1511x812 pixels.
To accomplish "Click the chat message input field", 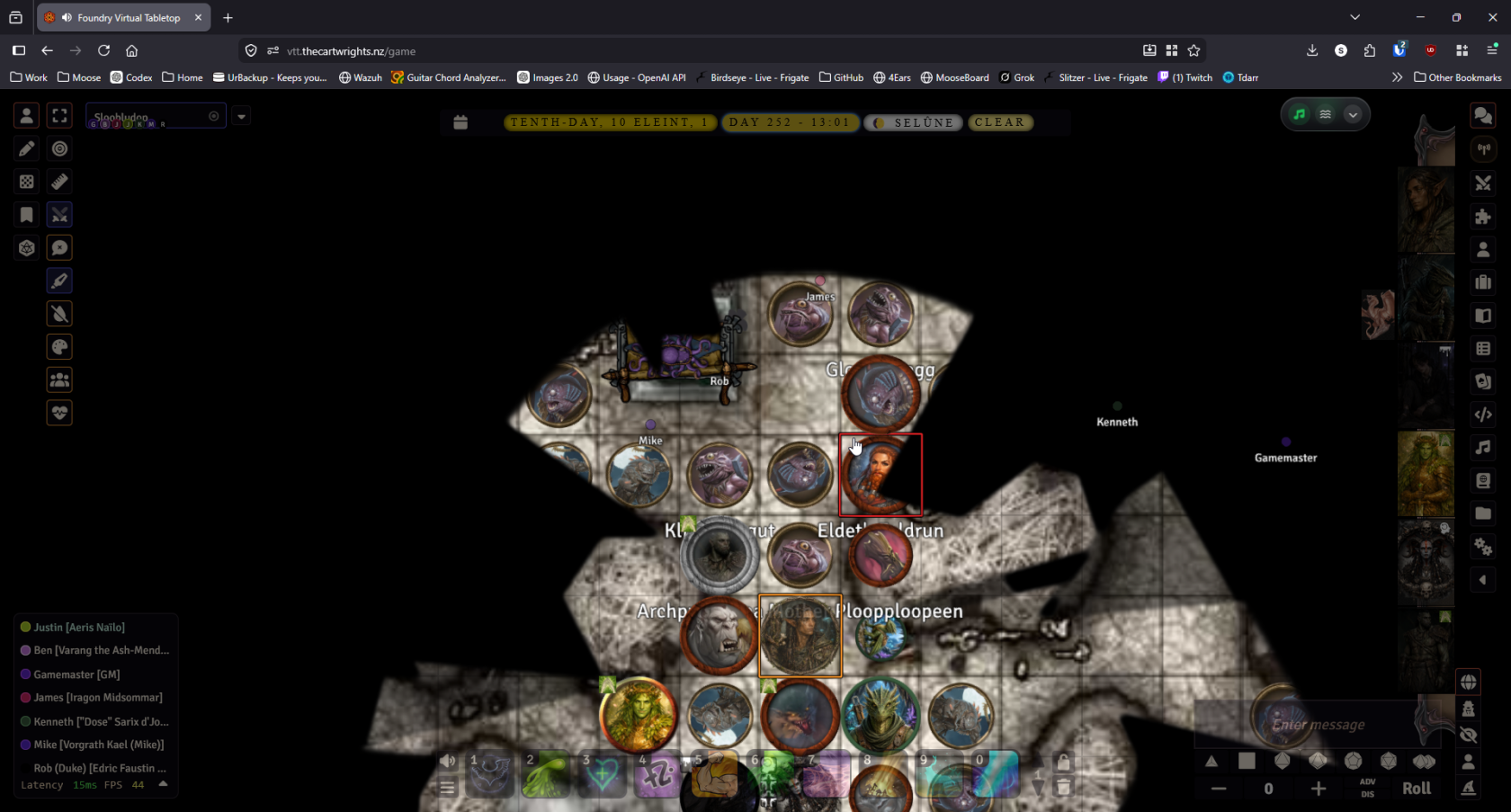I will 1319,725.
